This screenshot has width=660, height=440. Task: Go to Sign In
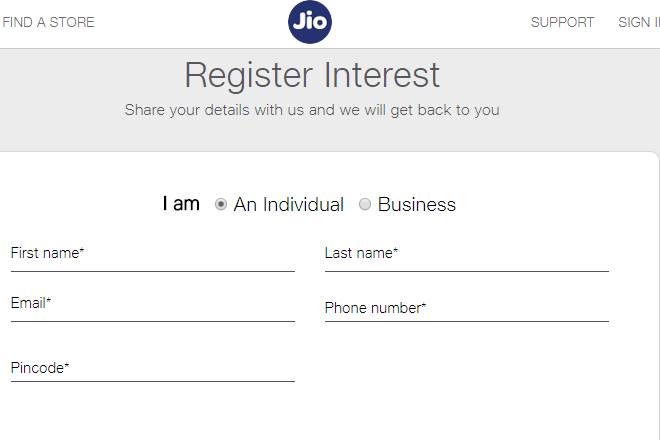tap(639, 22)
